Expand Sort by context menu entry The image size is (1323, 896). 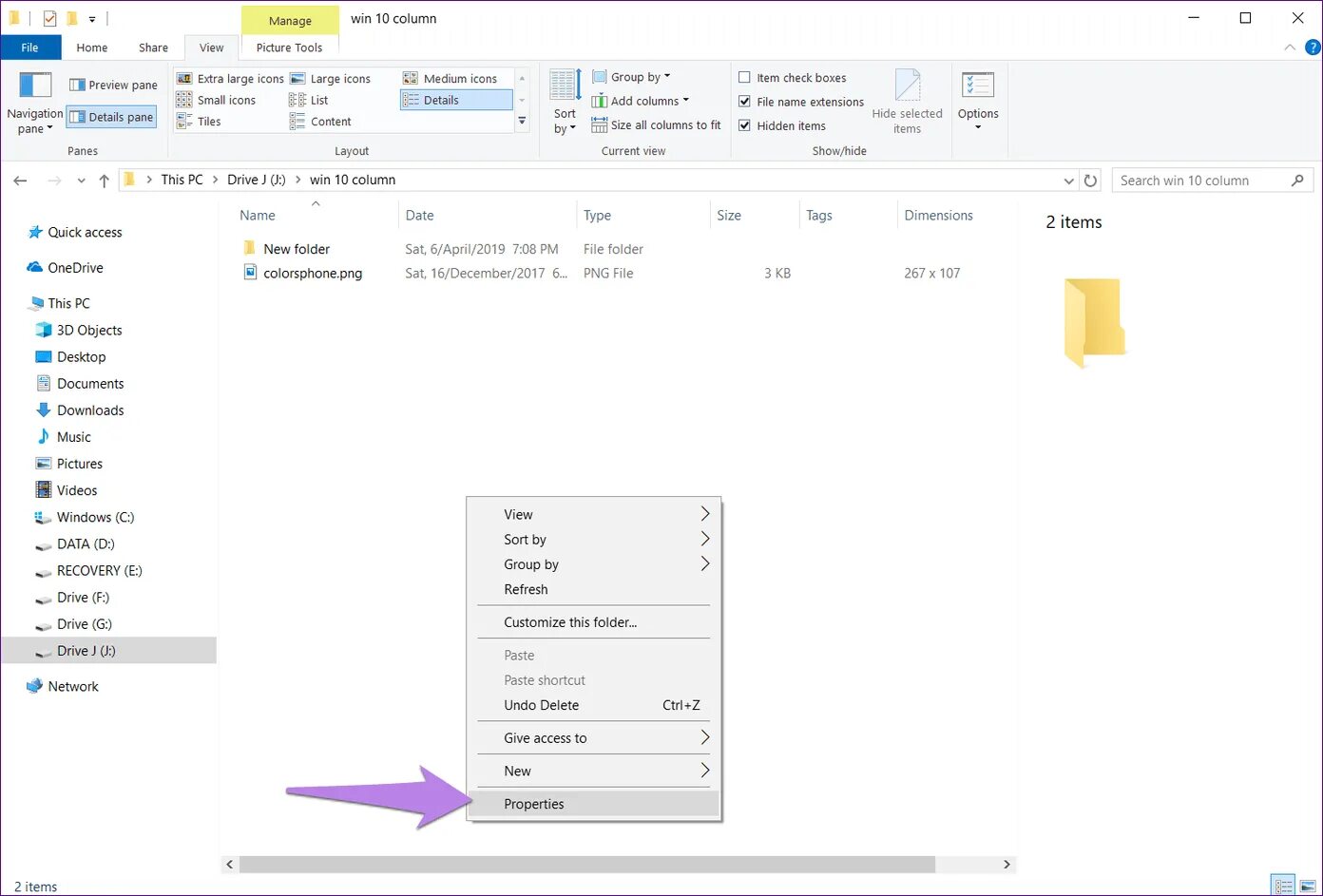click(594, 539)
